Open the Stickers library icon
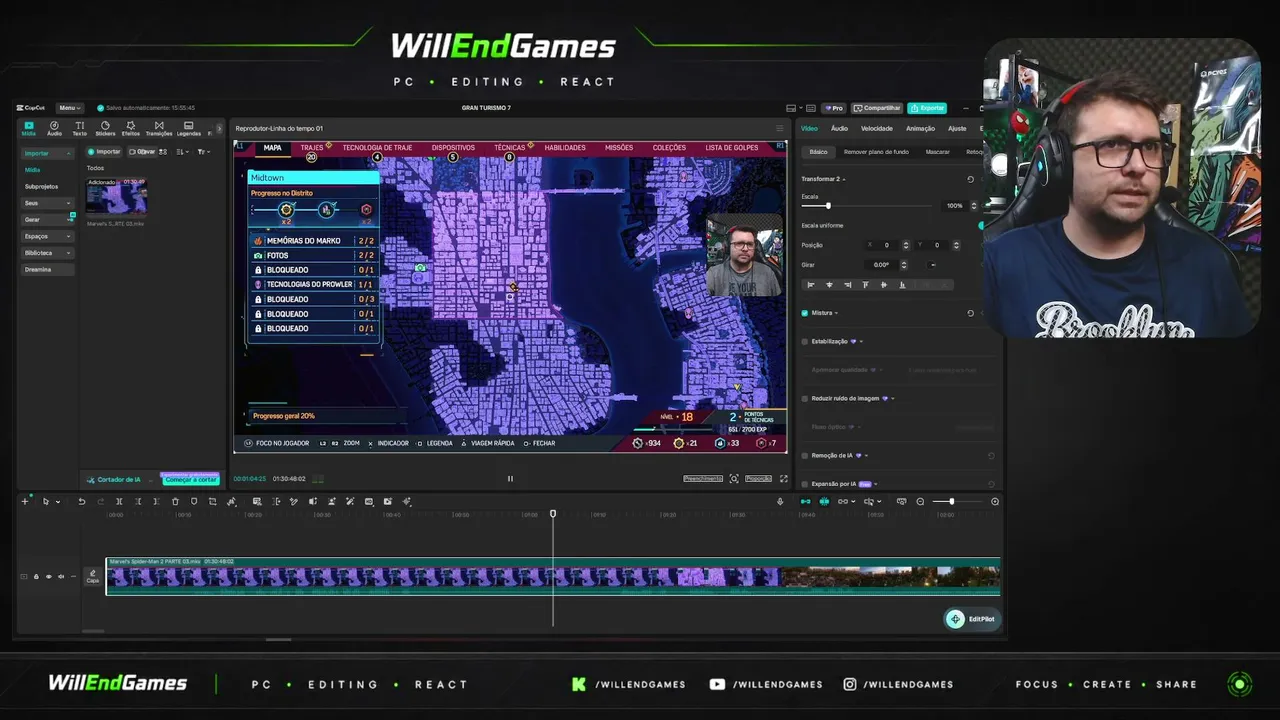Screen dimensions: 1280x720 [105, 128]
